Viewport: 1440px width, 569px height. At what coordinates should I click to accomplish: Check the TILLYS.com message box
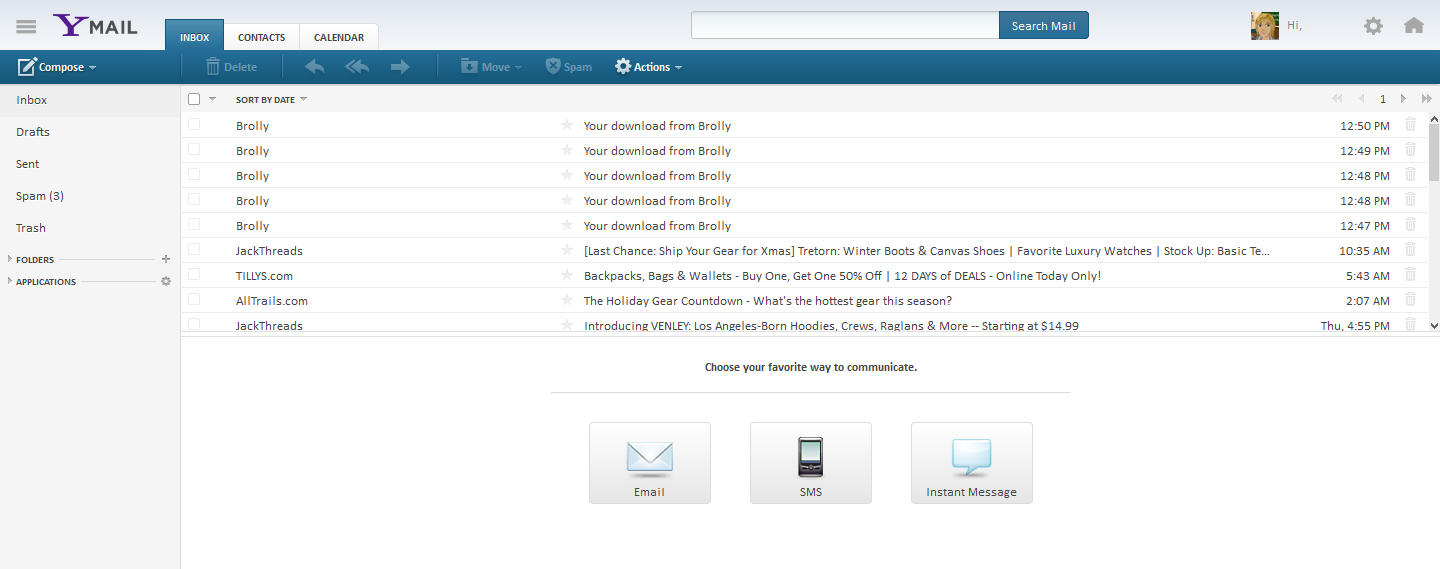point(194,274)
